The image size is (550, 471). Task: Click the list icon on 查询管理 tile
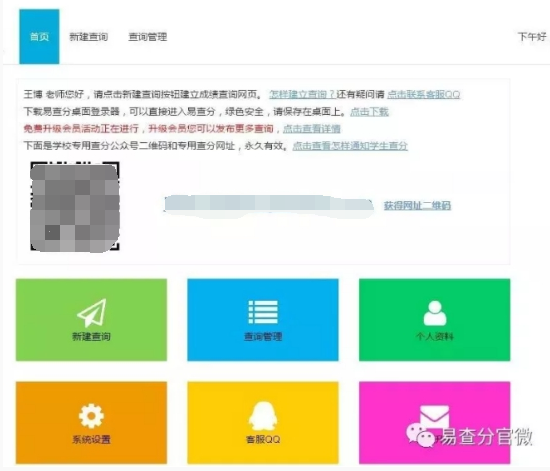263,312
